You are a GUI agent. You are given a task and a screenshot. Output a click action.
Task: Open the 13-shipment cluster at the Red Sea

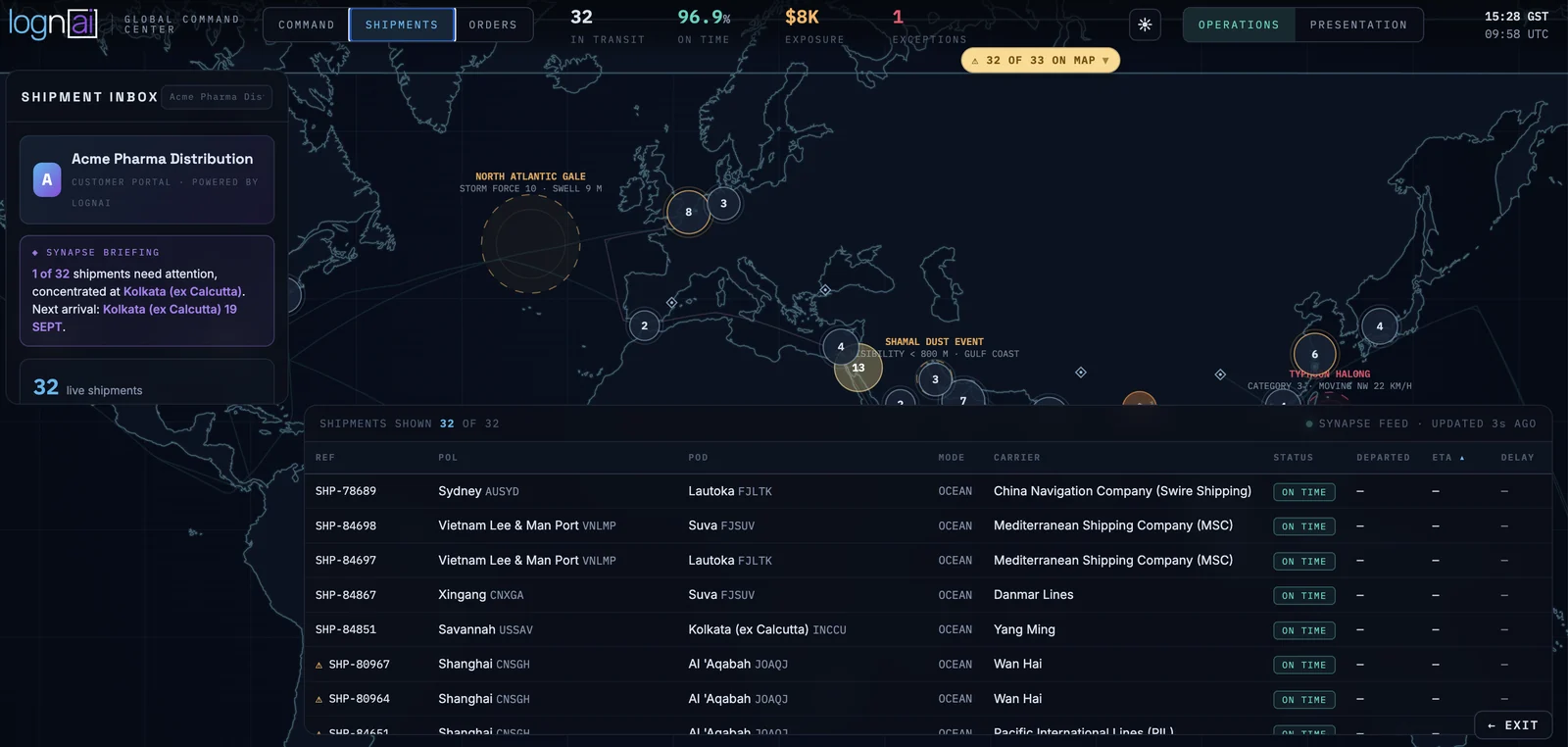(858, 368)
